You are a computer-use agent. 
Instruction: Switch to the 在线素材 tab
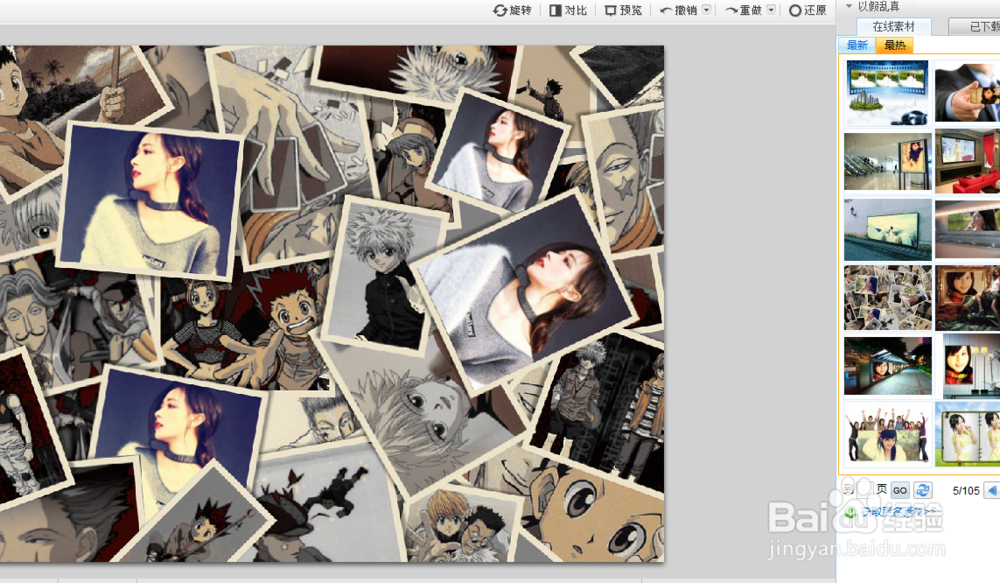(893, 26)
